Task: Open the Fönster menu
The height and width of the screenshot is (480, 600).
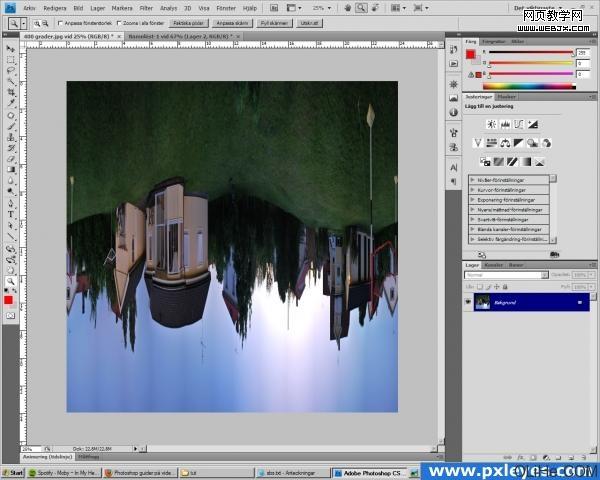Action: point(226,8)
